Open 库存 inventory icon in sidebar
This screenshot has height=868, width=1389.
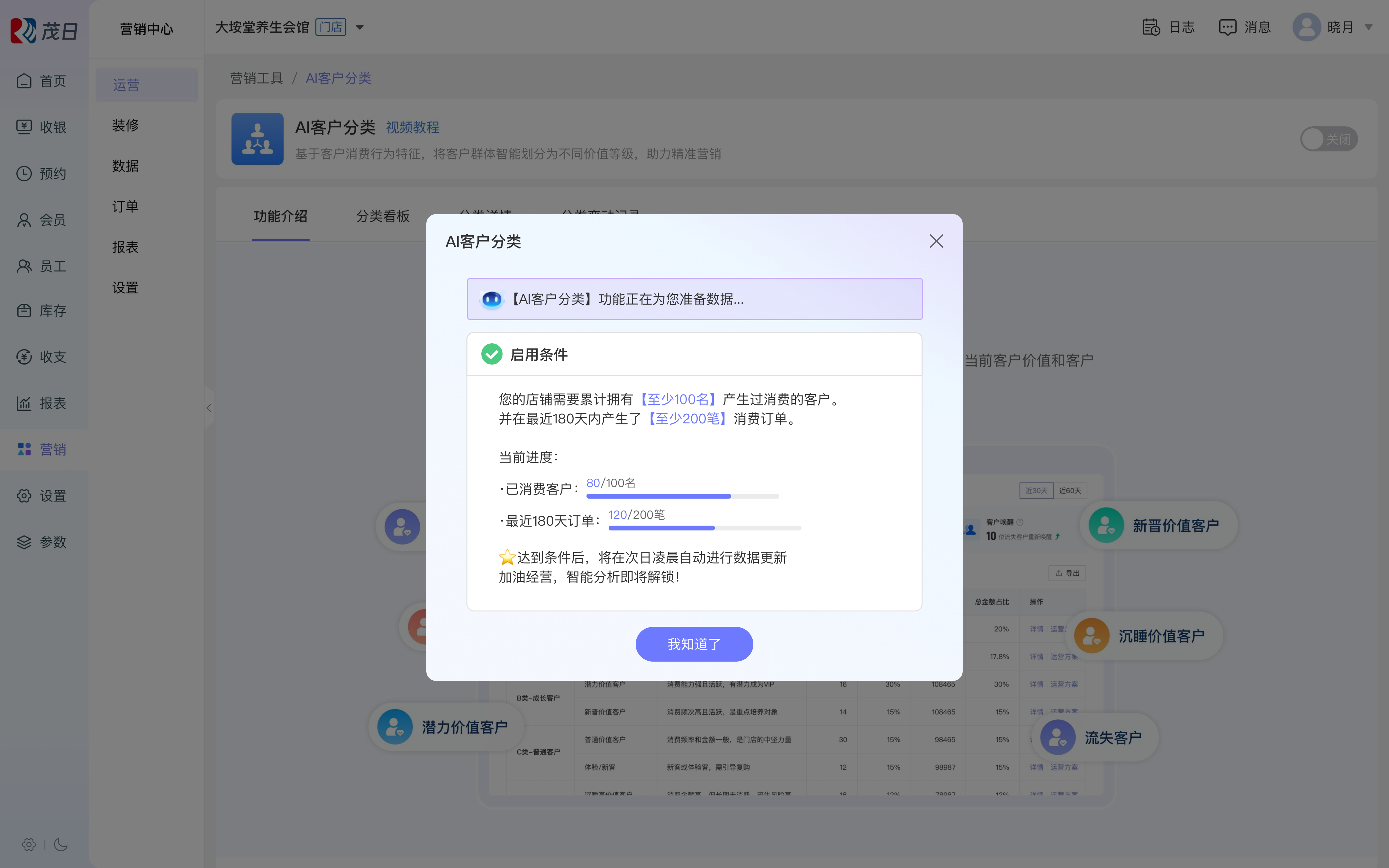(24, 311)
